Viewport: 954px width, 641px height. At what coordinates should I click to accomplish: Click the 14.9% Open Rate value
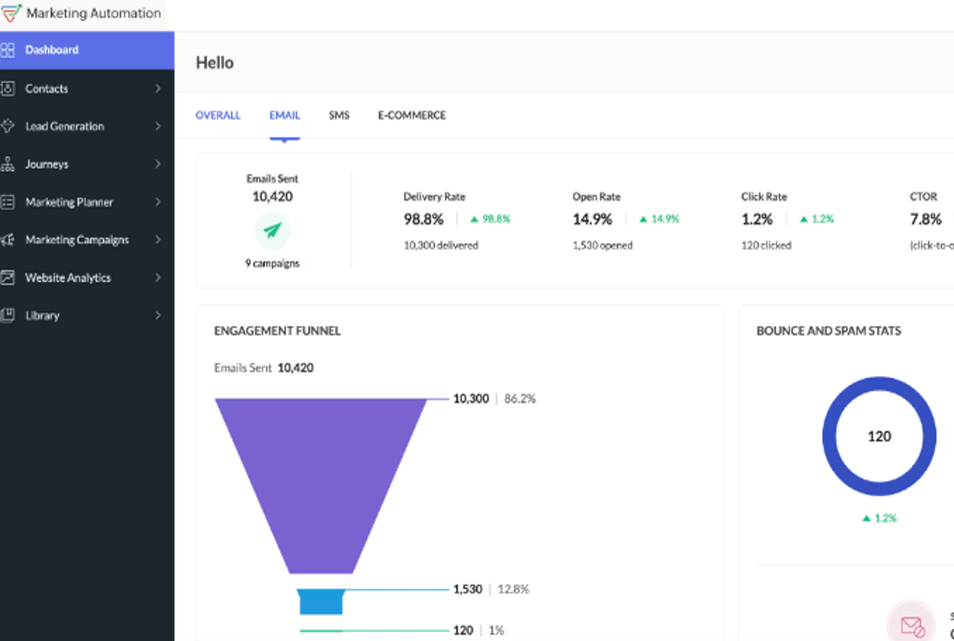pyautogui.click(x=592, y=219)
